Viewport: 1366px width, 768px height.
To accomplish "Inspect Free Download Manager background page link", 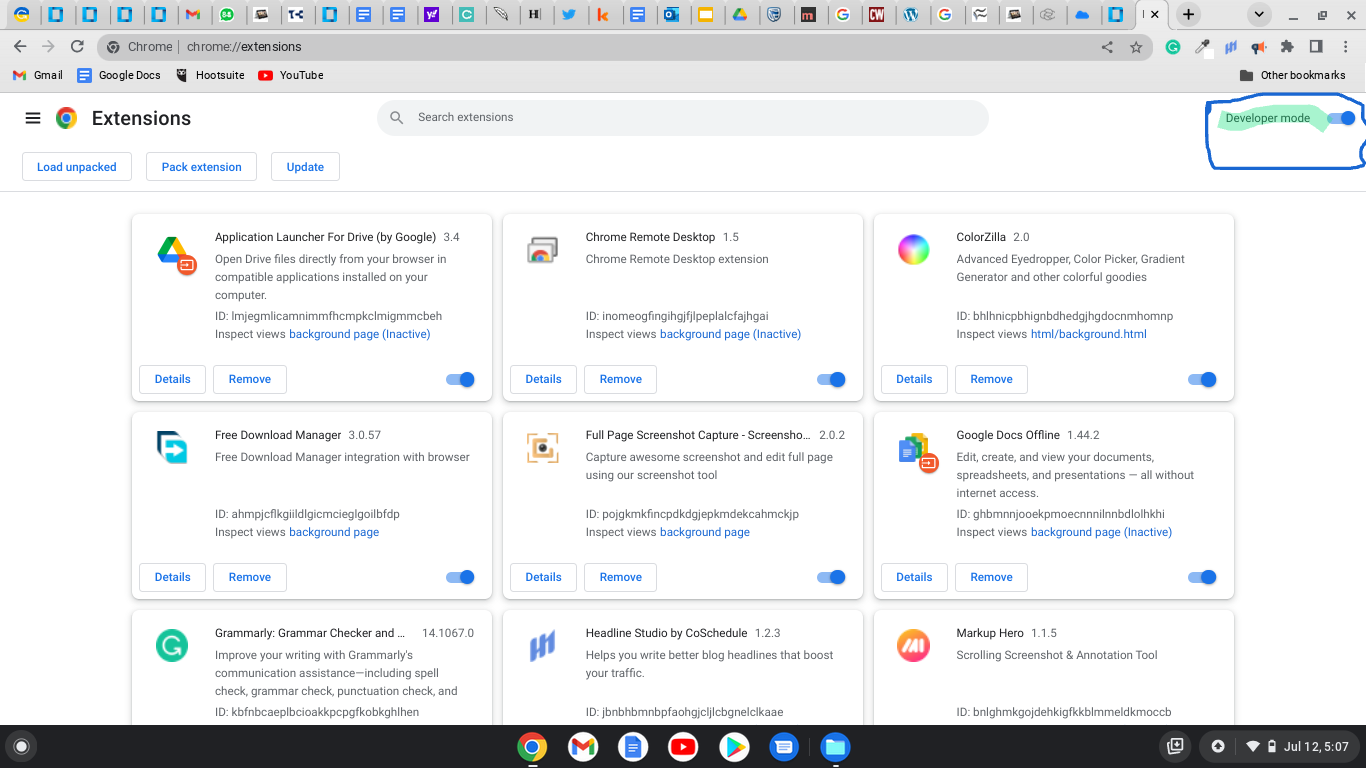I will [334, 532].
